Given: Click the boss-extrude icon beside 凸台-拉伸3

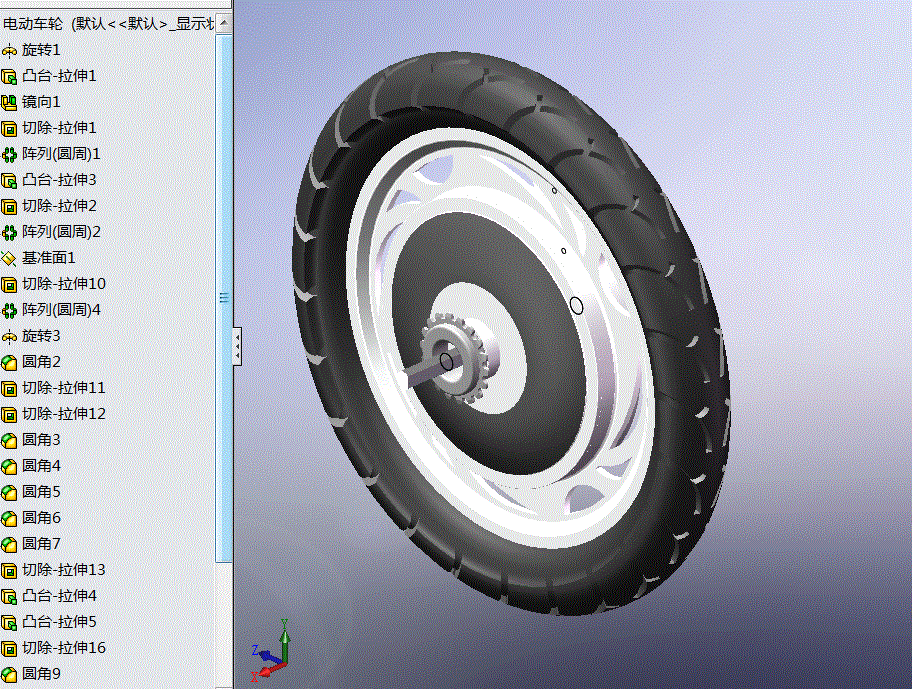Looking at the screenshot, I should click(9, 181).
